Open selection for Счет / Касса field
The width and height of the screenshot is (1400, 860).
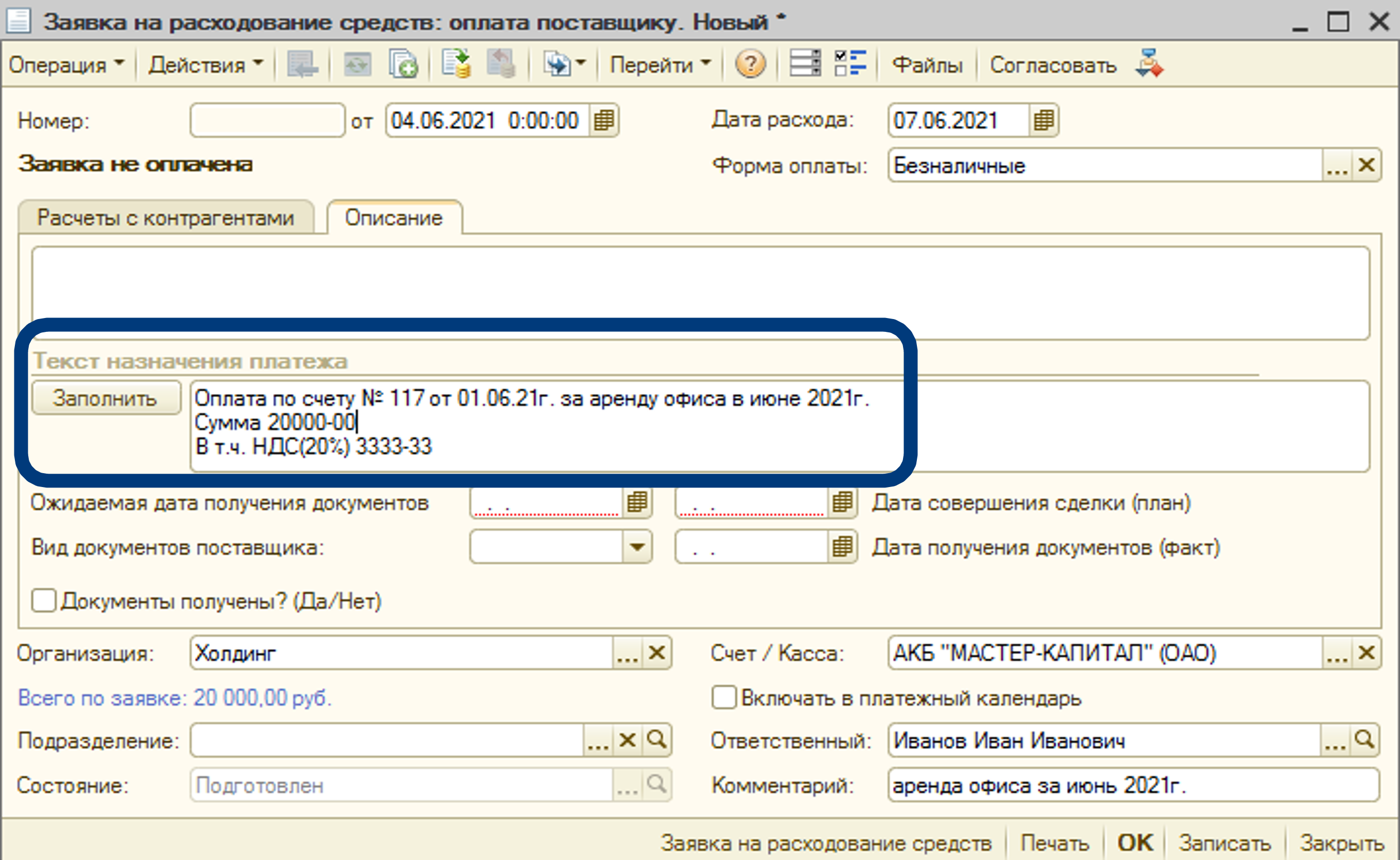click(1337, 653)
